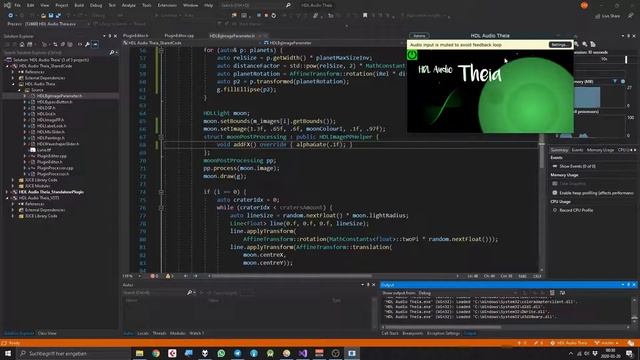Collapse the HDL Audio Theia_SharedCode project node
This screenshot has height=360, width=640.
(7, 66)
